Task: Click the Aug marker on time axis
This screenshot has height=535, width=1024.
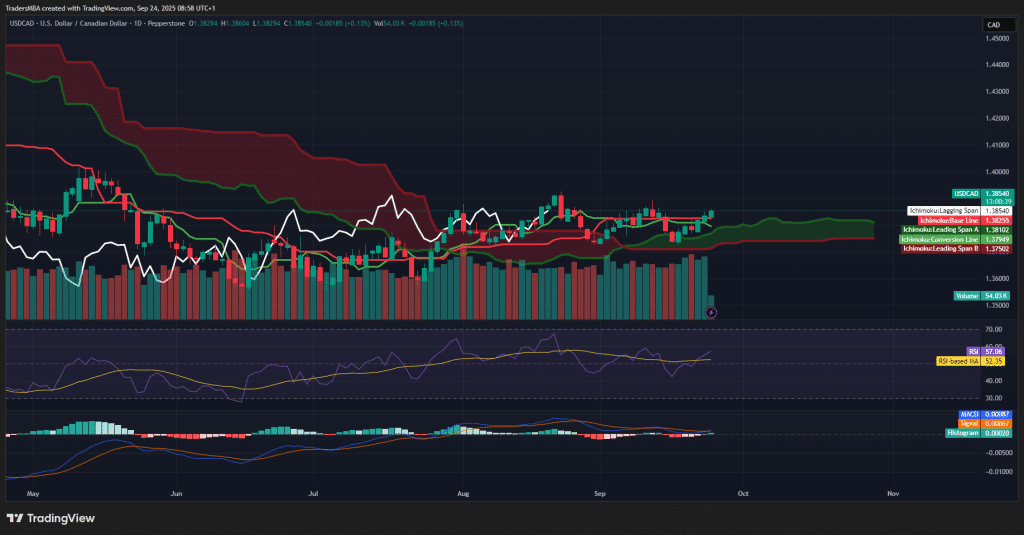Action: (x=463, y=493)
